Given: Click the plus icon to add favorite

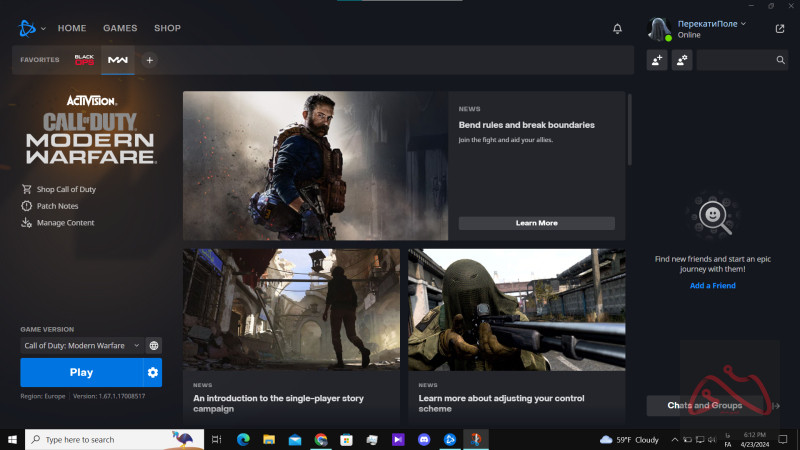Looking at the screenshot, I should [150, 60].
